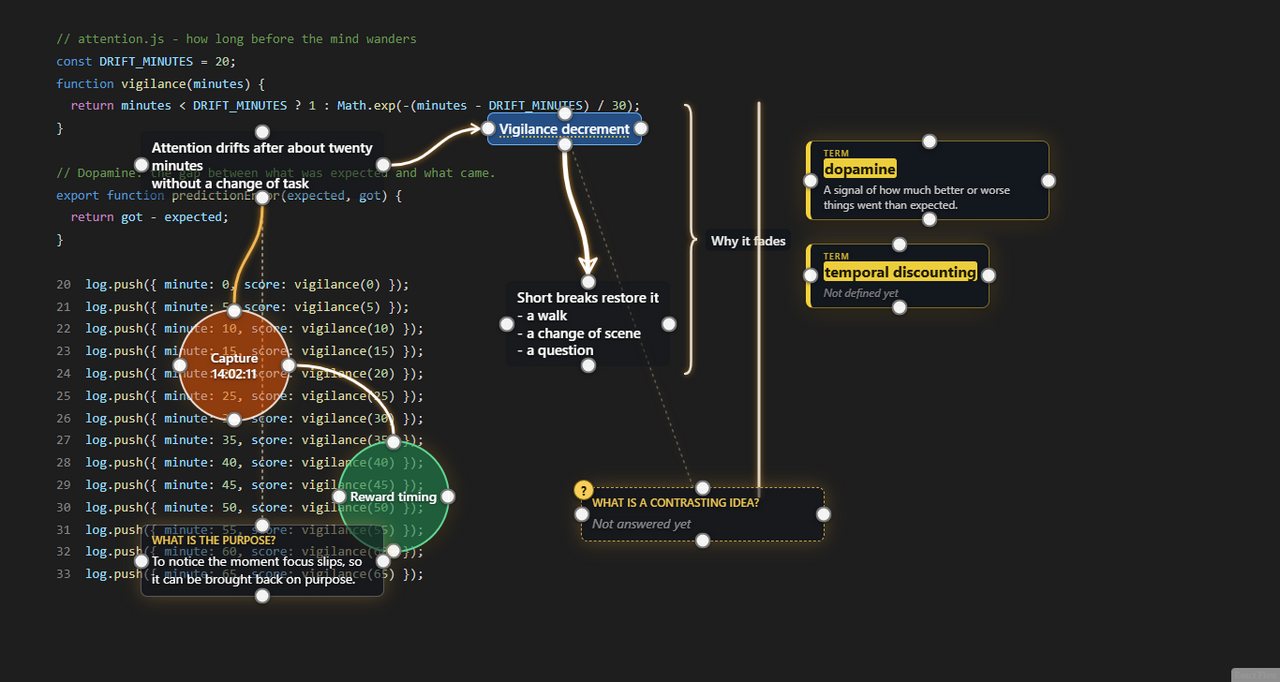
Task: Click right handle of Capture circle
Action: click(x=289, y=365)
